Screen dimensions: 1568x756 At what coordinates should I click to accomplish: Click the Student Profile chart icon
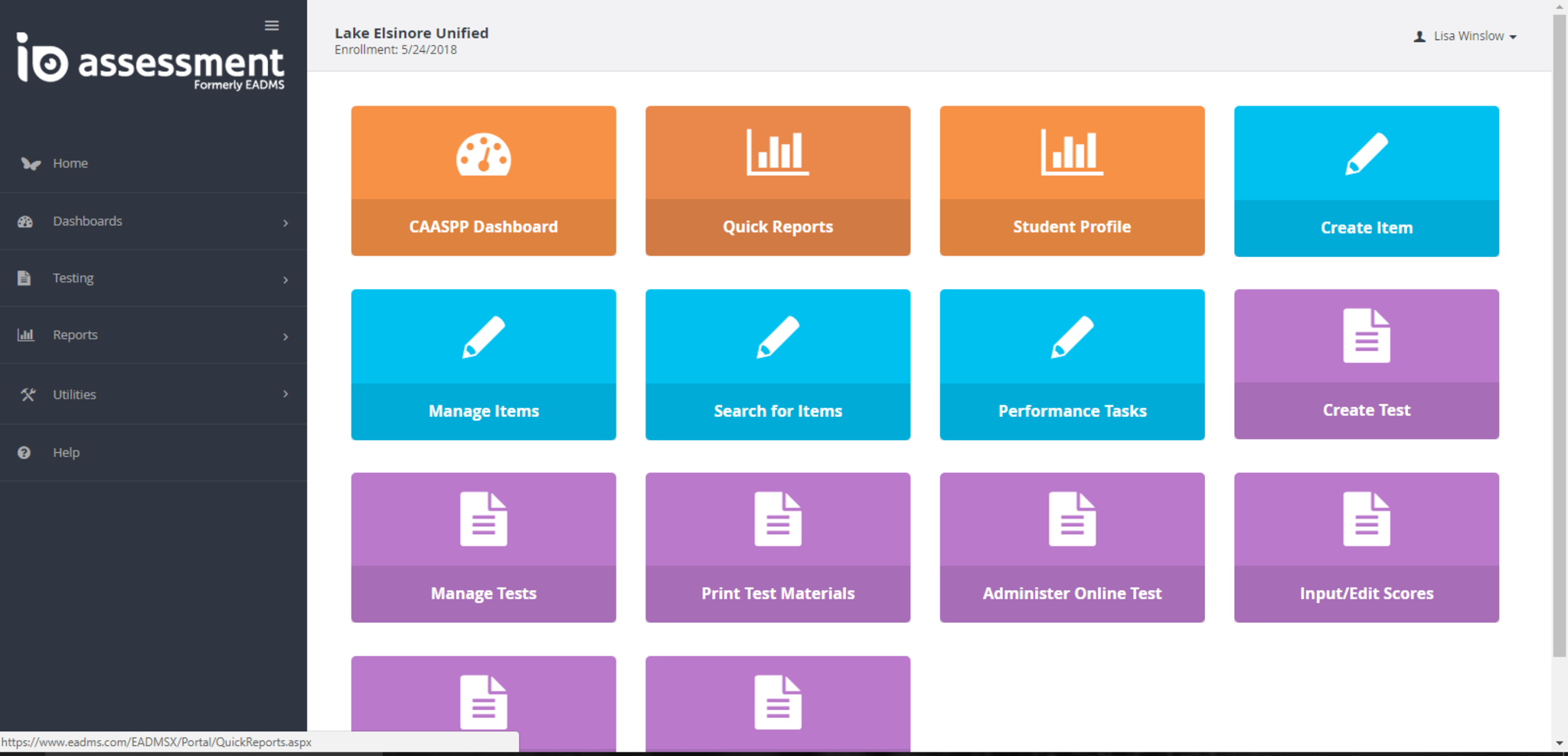pyautogui.click(x=1071, y=152)
